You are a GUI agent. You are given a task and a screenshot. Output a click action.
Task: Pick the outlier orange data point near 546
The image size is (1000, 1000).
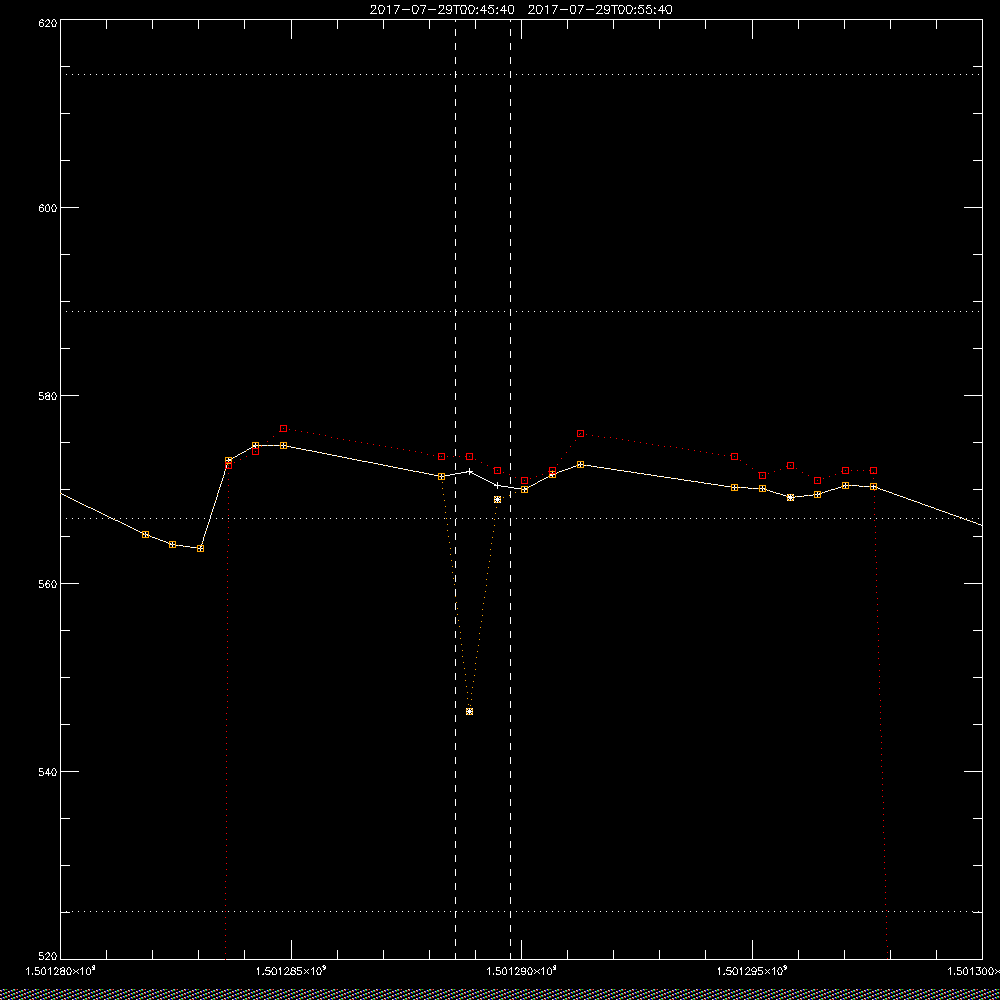tap(469, 711)
